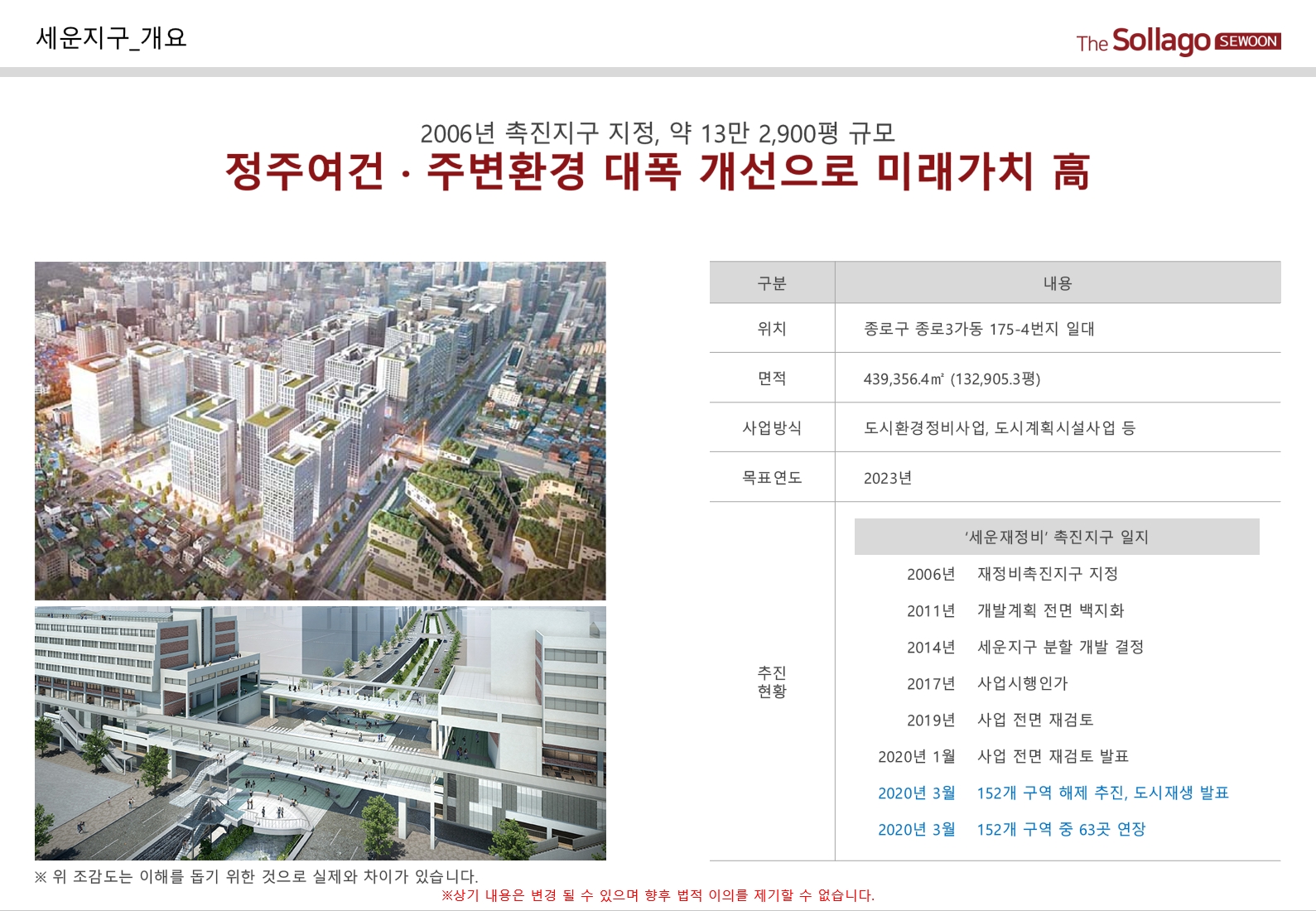Select the 2011년 timeline year
The width and height of the screenshot is (1316, 911).
(931, 610)
